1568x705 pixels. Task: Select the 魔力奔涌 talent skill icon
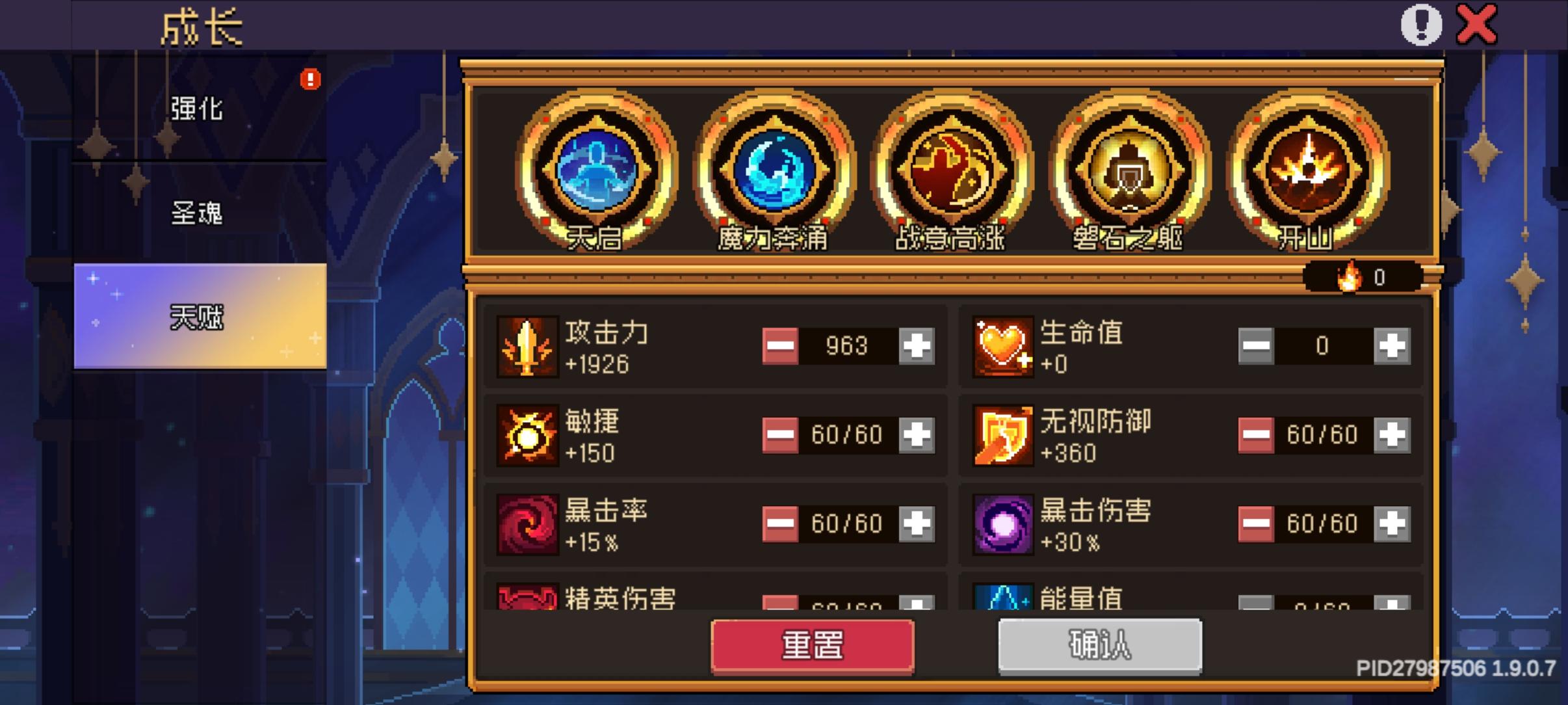(x=774, y=170)
